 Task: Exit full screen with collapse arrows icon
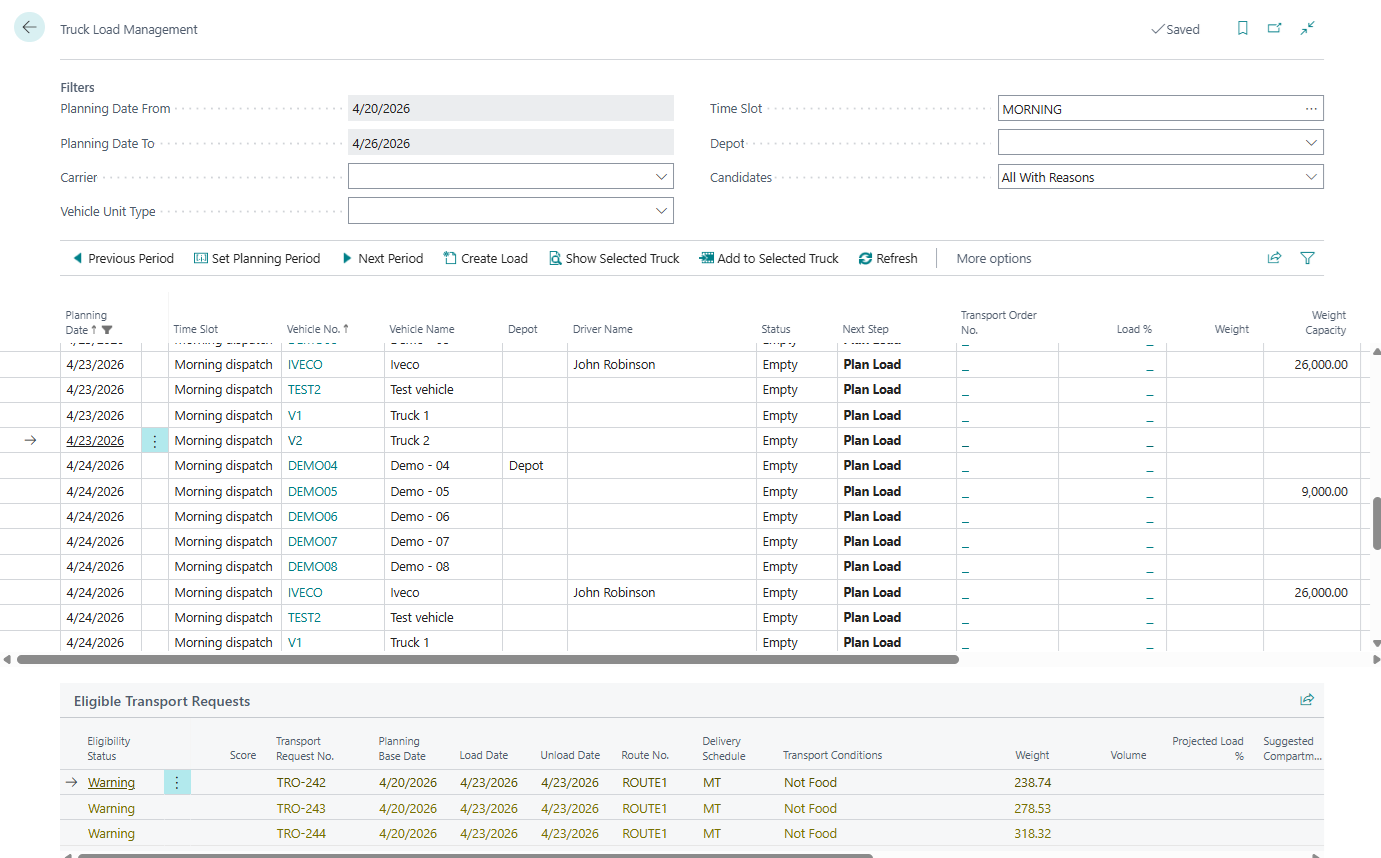coord(1308,28)
